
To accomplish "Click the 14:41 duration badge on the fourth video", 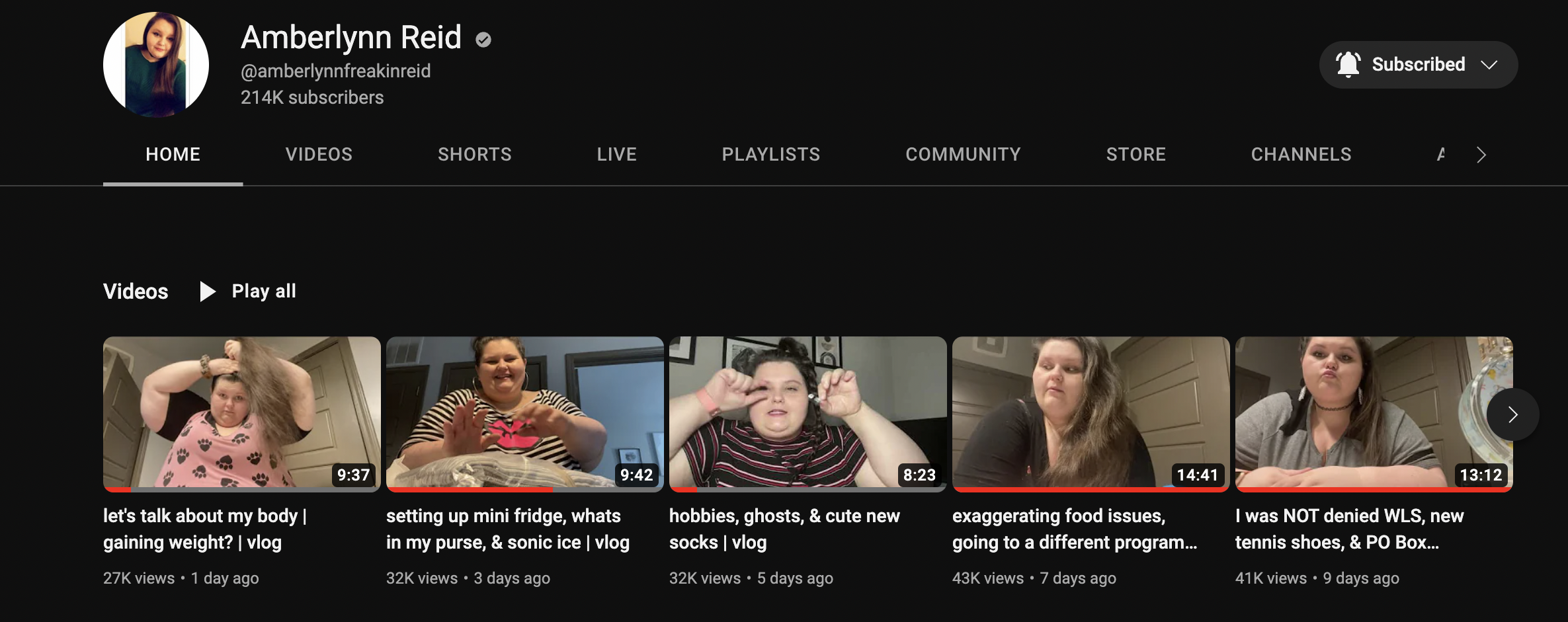I will (x=1198, y=475).
